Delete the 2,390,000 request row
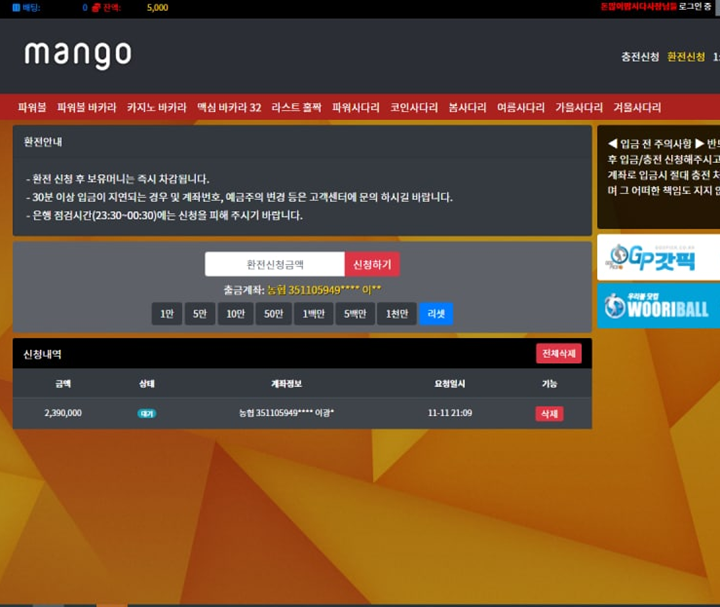Viewport: 720px width, 607px height. (549, 414)
